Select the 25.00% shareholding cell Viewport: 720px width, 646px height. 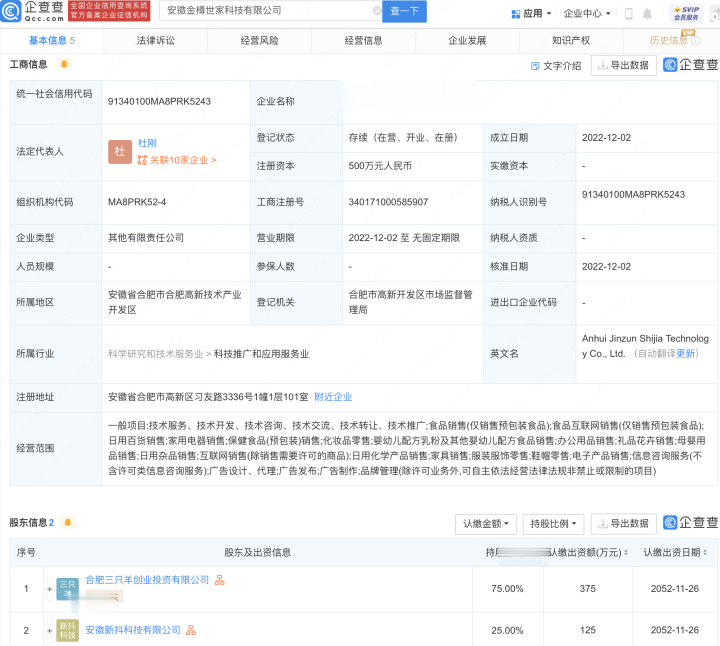[x=507, y=630]
